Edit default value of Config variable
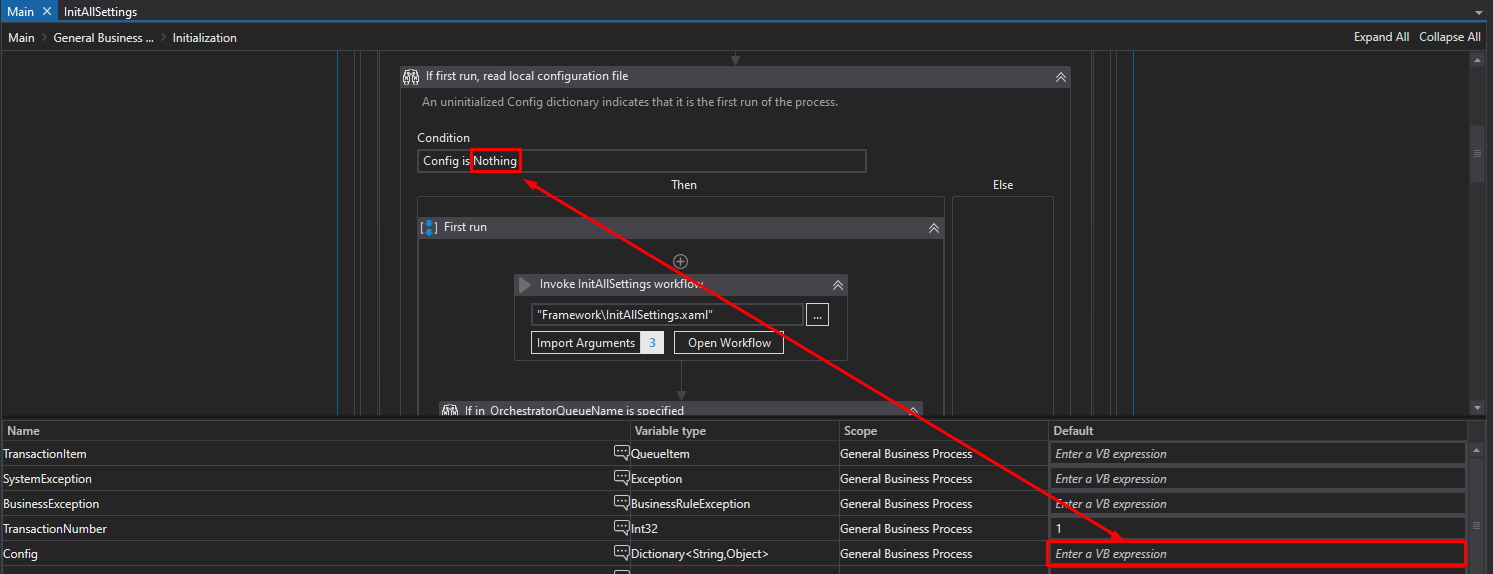The image size is (1493, 574). tap(1258, 554)
